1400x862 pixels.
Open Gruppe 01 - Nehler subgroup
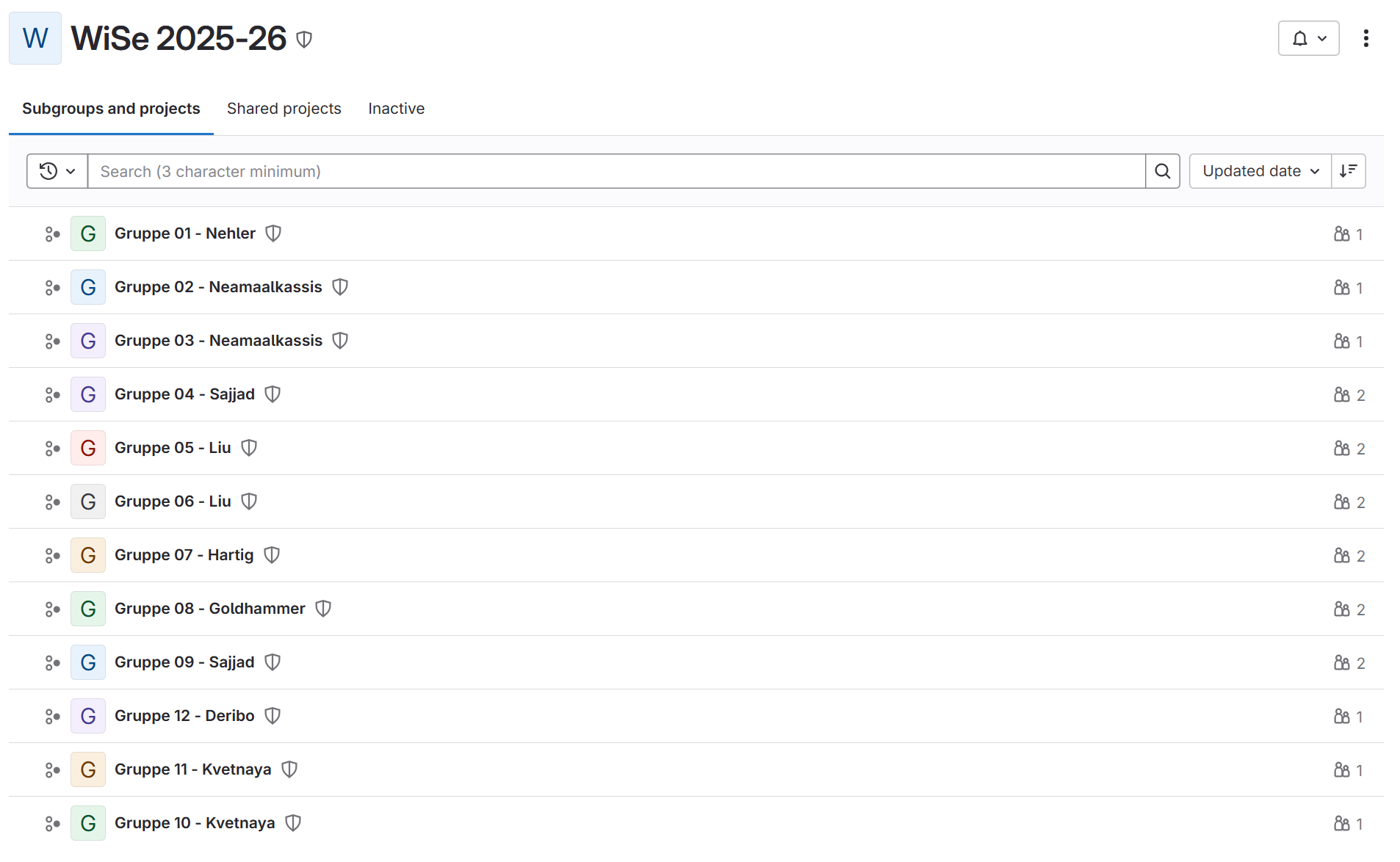point(184,233)
